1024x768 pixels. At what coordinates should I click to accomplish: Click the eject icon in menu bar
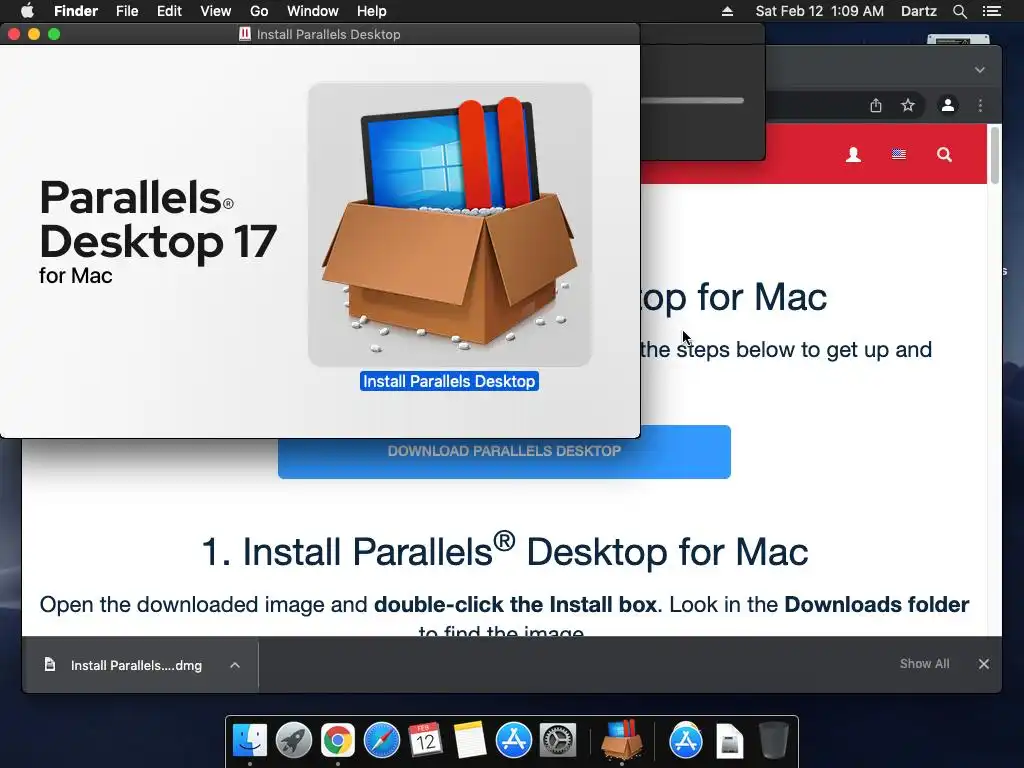pos(727,11)
